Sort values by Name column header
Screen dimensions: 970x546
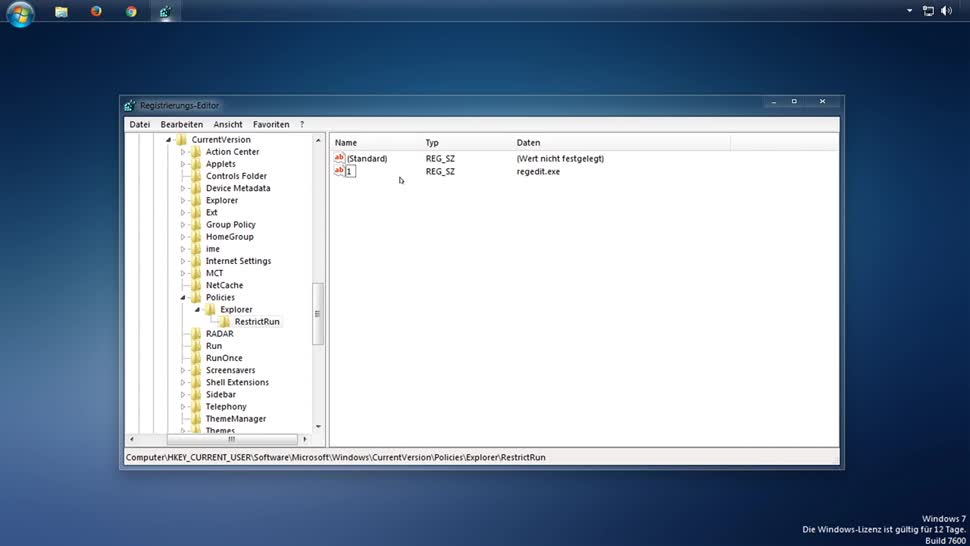[375, 142]
